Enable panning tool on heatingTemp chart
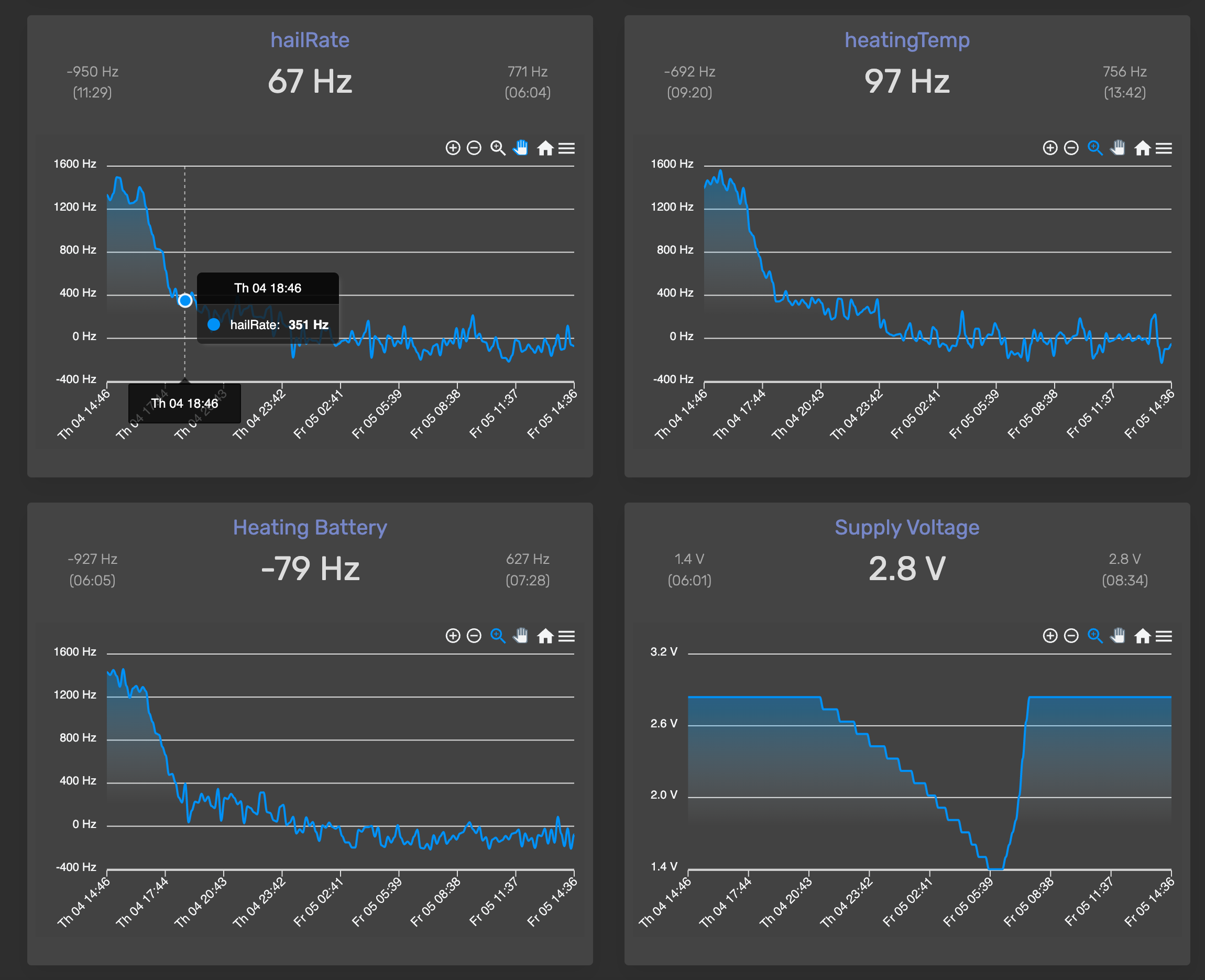Viewport: 1205px width, 980px height. click(1118, 148)
